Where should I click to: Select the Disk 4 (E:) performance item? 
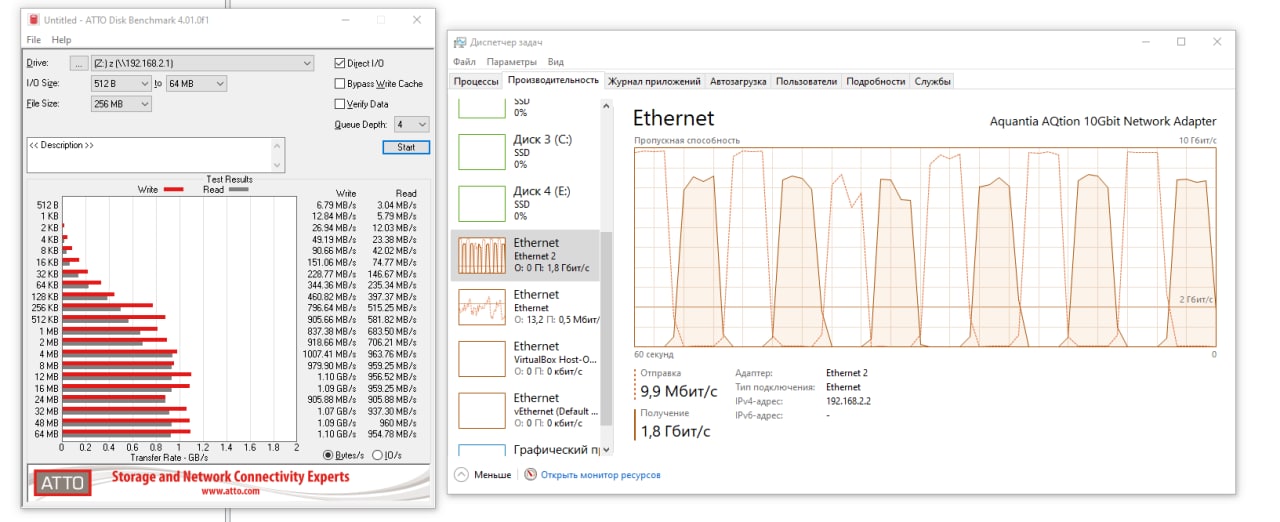pyautogui.click(x=525, y=203)
